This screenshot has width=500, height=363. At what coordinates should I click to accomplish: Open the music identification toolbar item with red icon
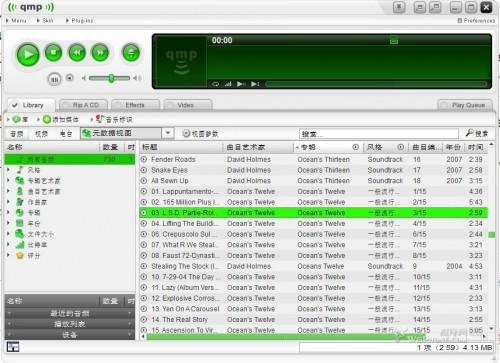click(x=112, y=119)
